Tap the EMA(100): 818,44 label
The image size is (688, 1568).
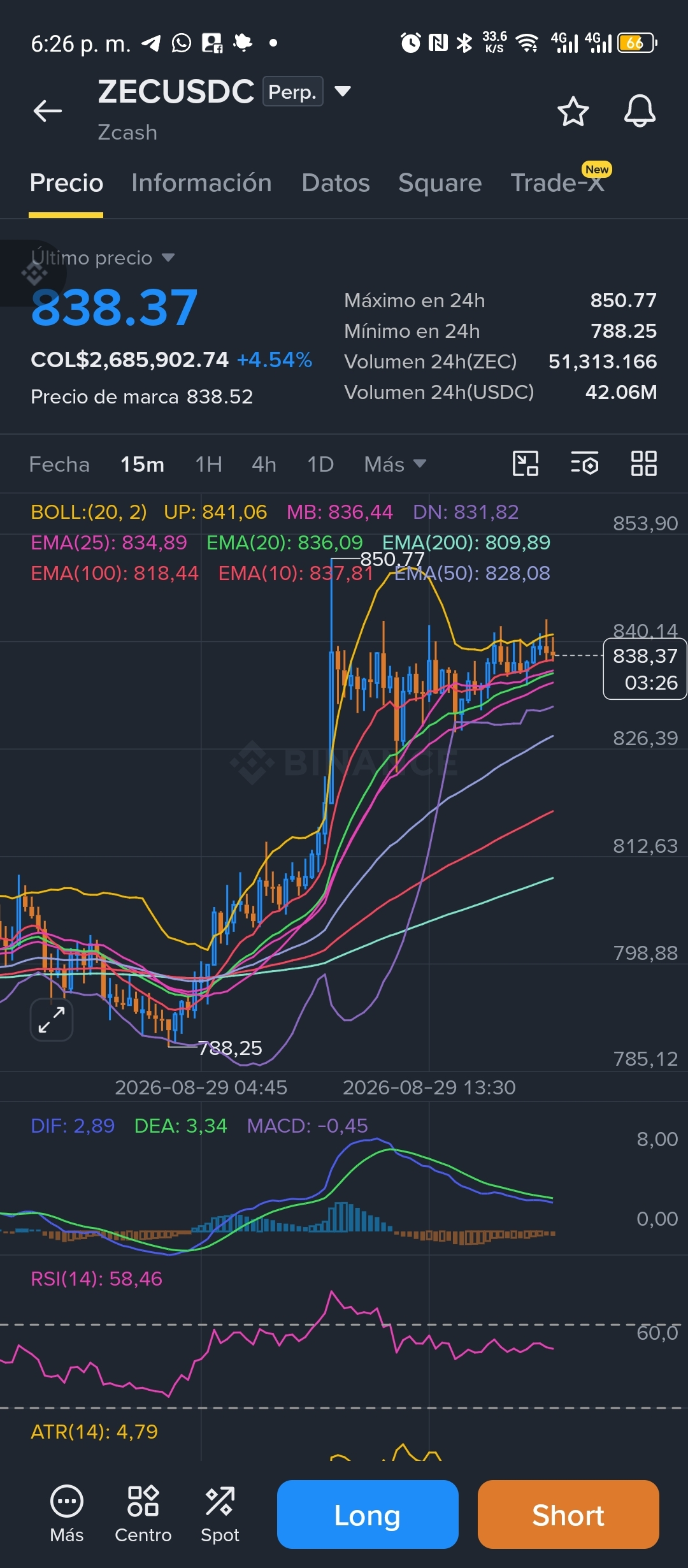tap(115, 573)
